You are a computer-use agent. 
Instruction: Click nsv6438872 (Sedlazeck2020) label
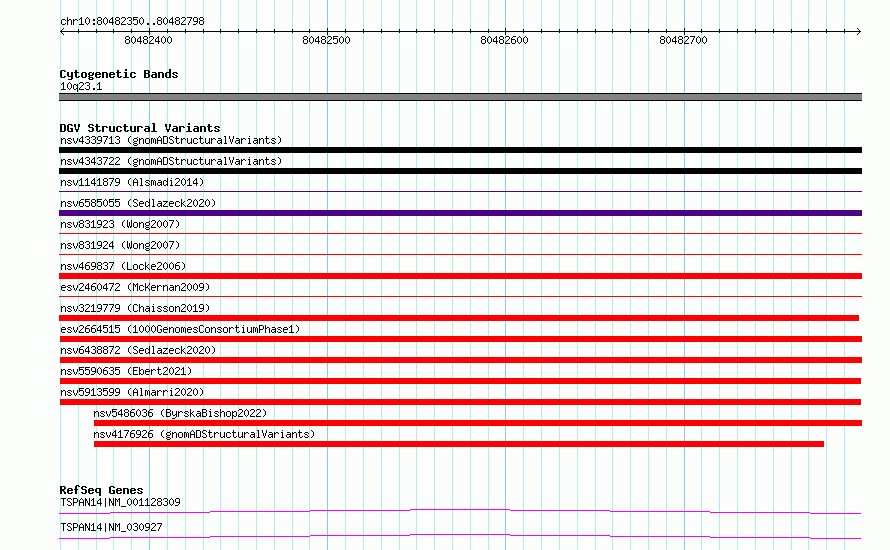pos(138,350)
